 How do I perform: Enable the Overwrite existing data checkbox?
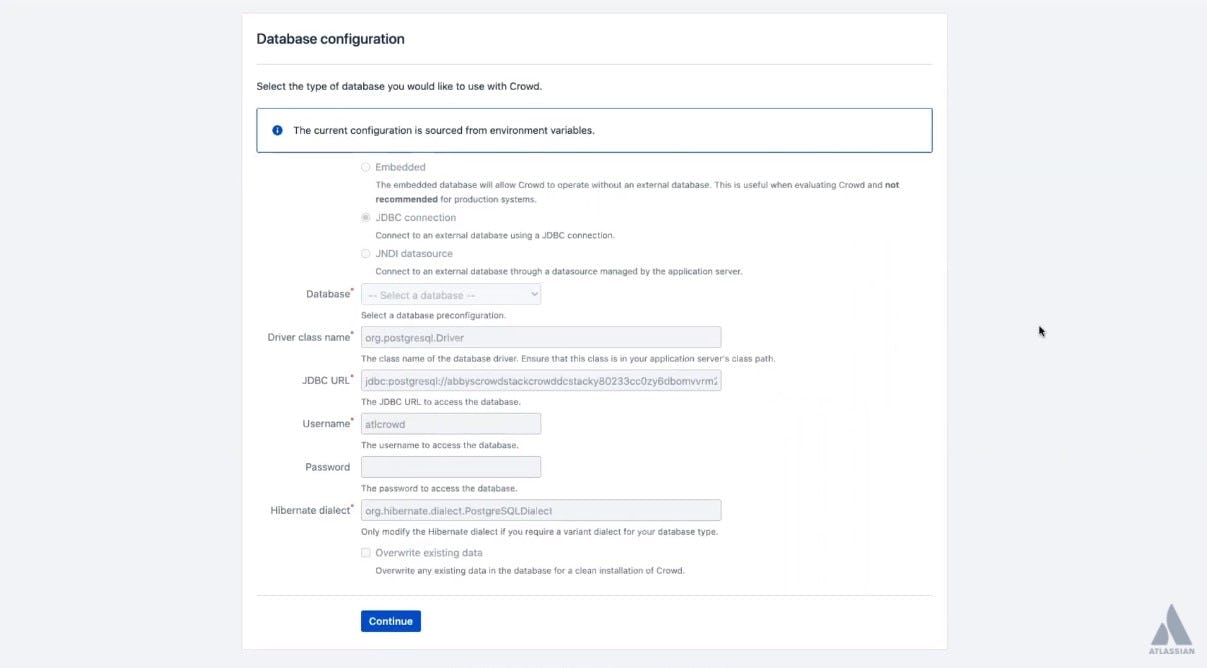click(x=366, y=552)
